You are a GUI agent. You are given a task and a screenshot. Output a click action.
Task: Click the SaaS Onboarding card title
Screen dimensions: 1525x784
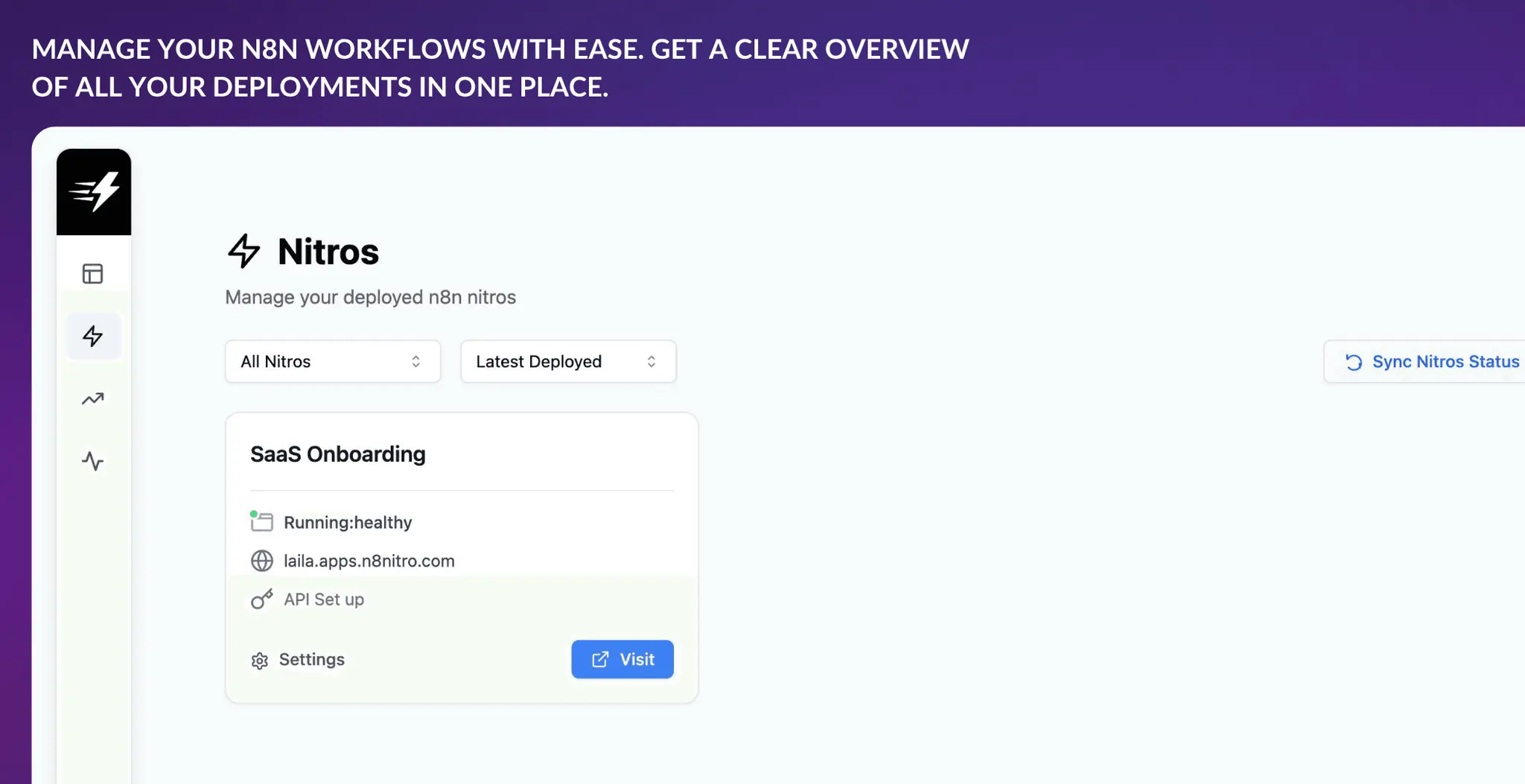tap(338, 454)
